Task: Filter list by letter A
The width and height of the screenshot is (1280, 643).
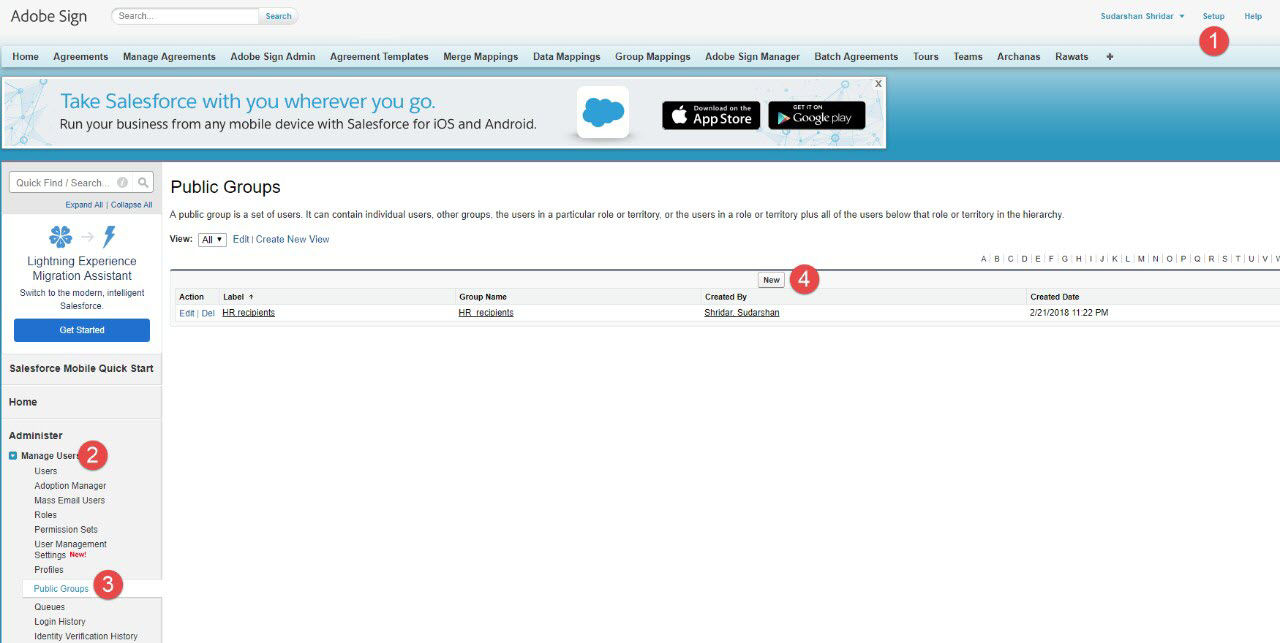Action: [x=984, y=259]
